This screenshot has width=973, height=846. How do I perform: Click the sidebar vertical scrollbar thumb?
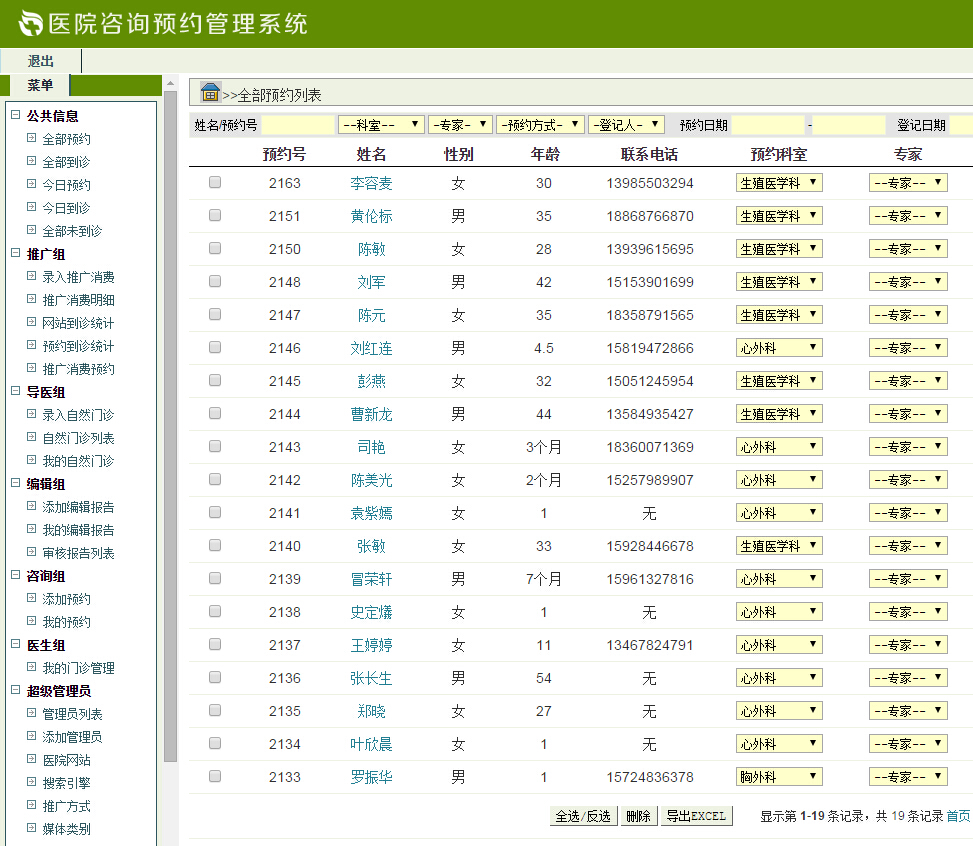(170, 427)
